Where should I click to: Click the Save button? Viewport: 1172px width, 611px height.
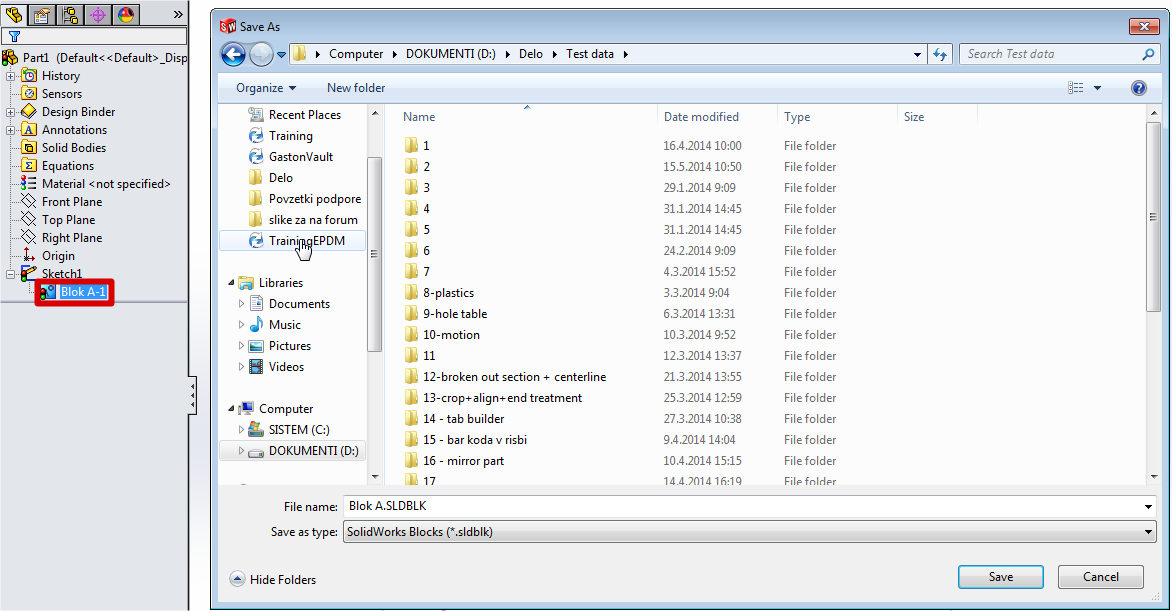coord(1000,577)
